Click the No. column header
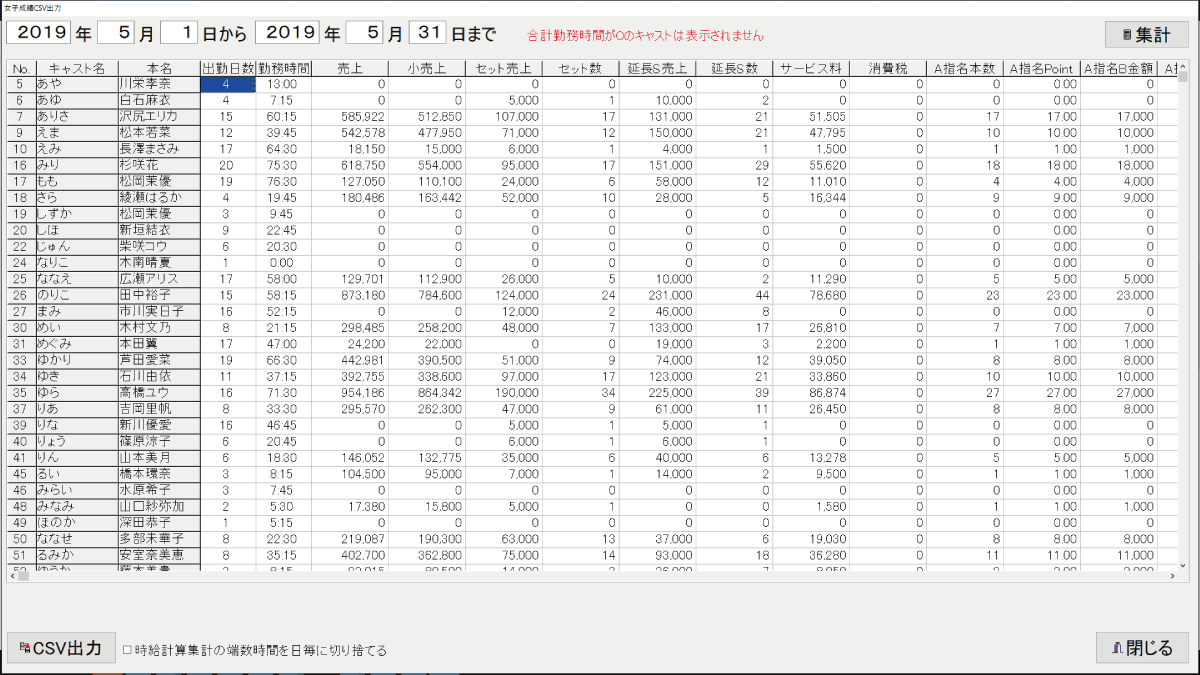 pyautogui.click(x=21, y=69)
